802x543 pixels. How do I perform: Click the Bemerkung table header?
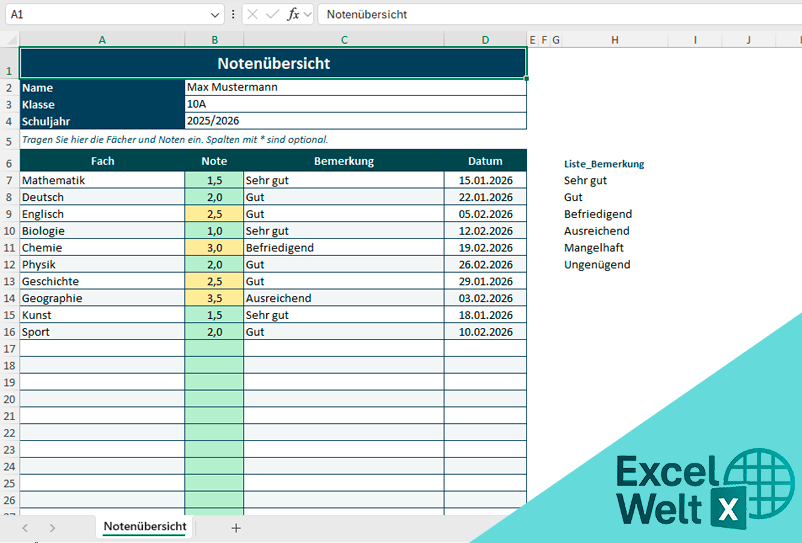pyautogui.click(x=344, y=161)
